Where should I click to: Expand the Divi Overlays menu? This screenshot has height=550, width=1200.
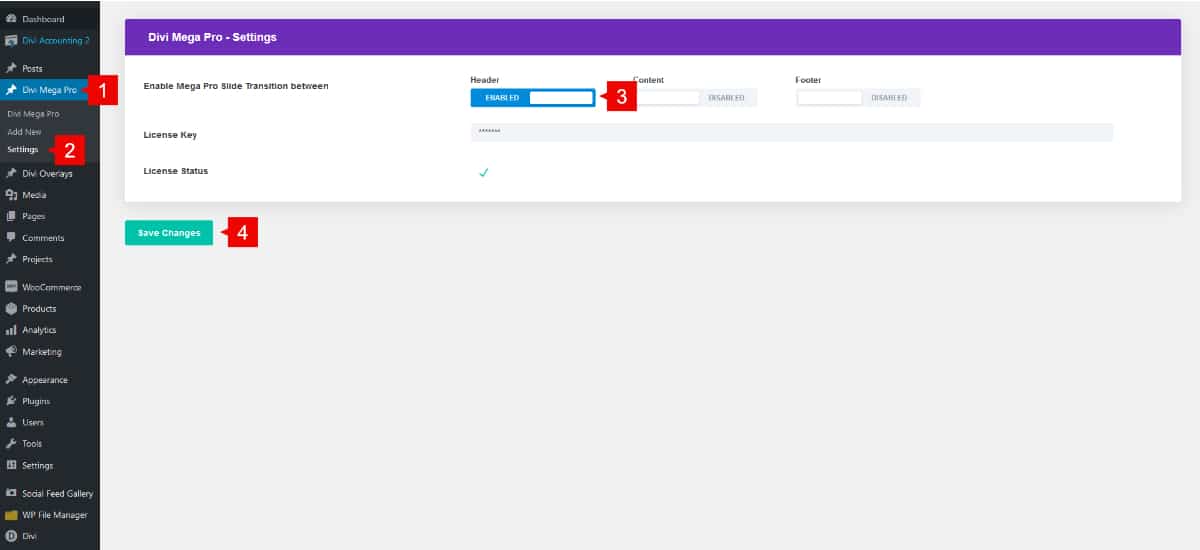47,173
